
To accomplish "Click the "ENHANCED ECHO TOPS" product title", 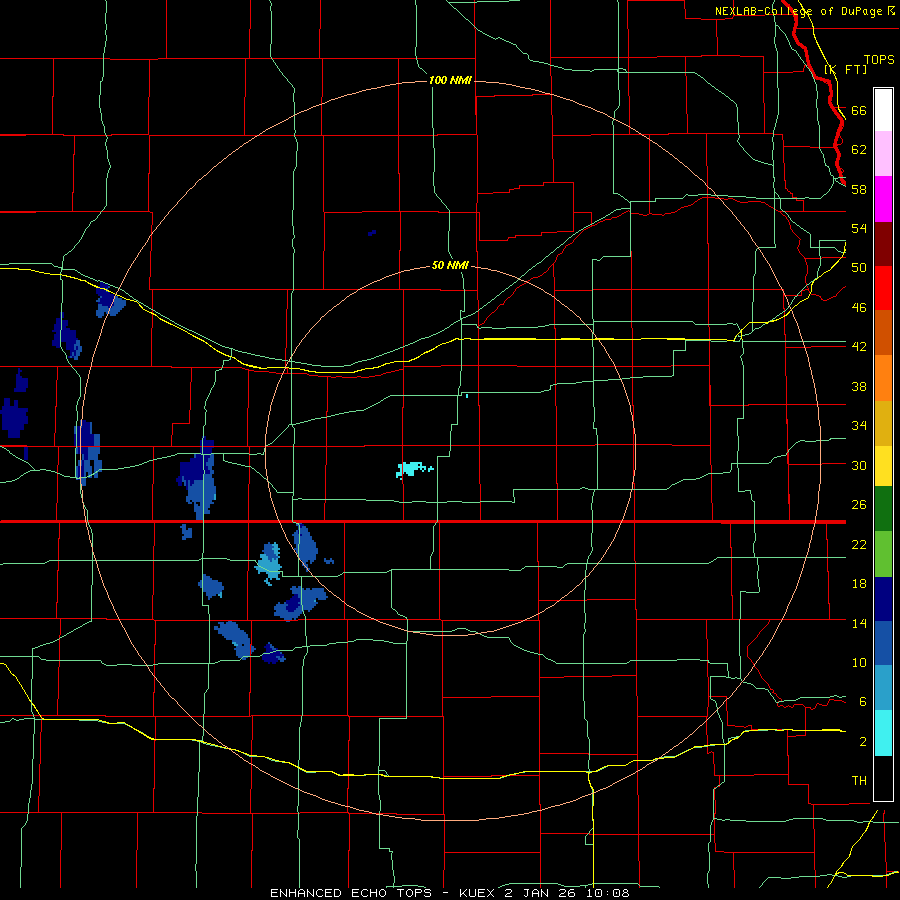I will (x=351, y=893).
